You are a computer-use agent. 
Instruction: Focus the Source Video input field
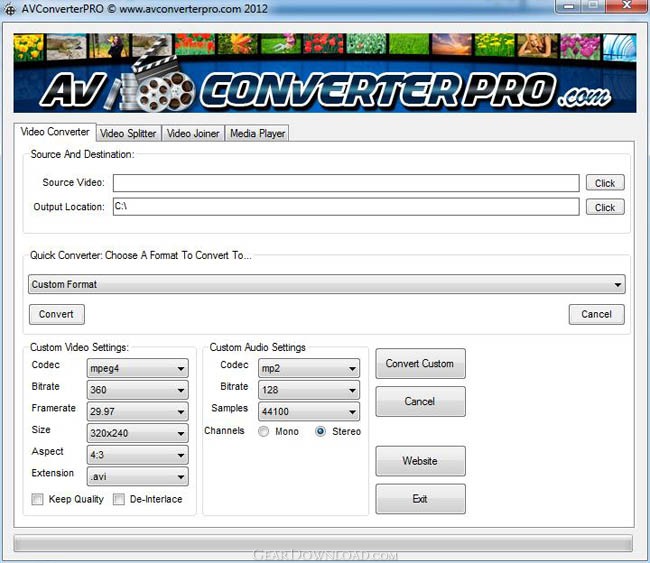click(346, 183)
